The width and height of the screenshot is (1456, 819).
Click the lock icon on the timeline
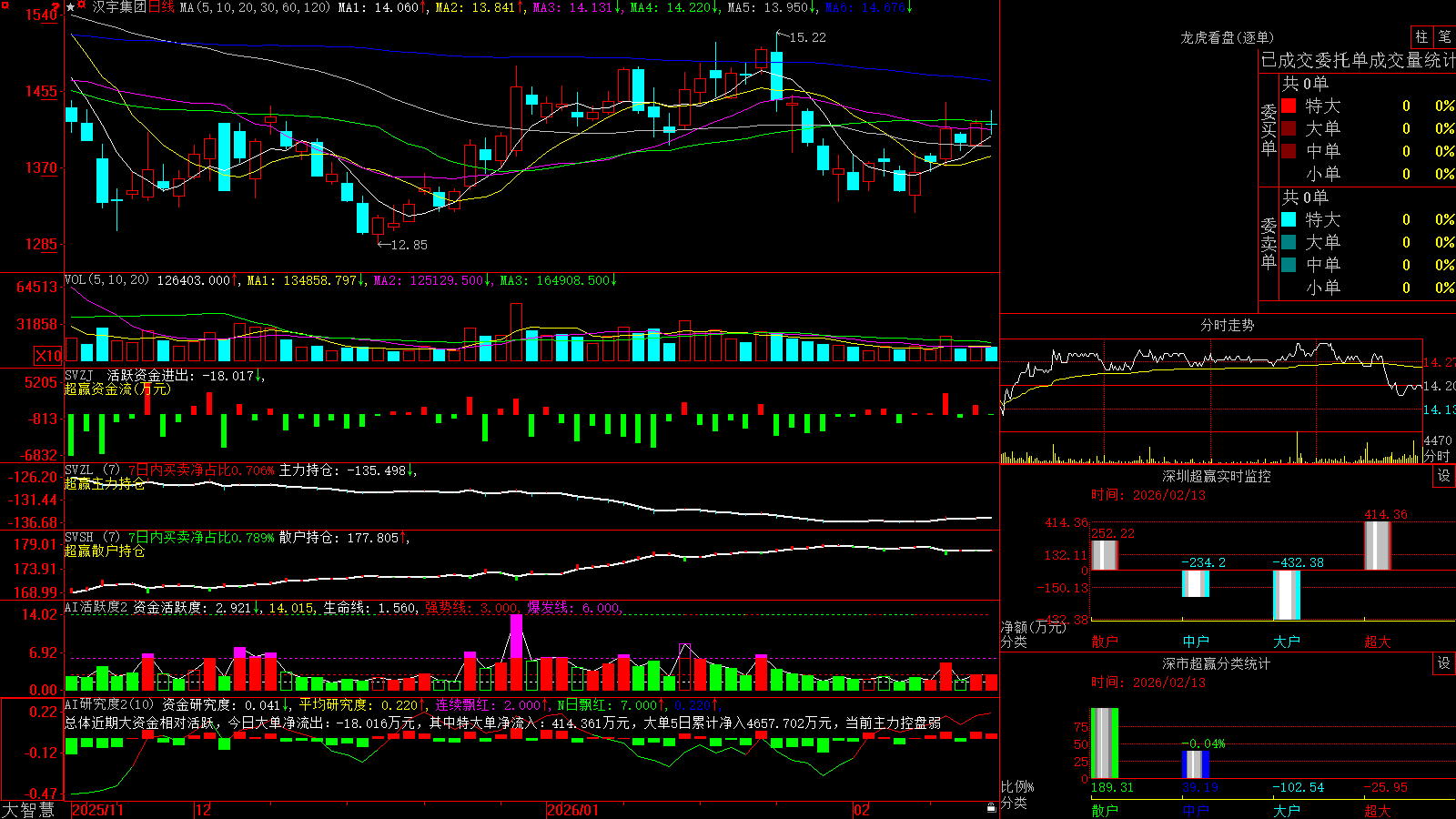click(991, 807)
